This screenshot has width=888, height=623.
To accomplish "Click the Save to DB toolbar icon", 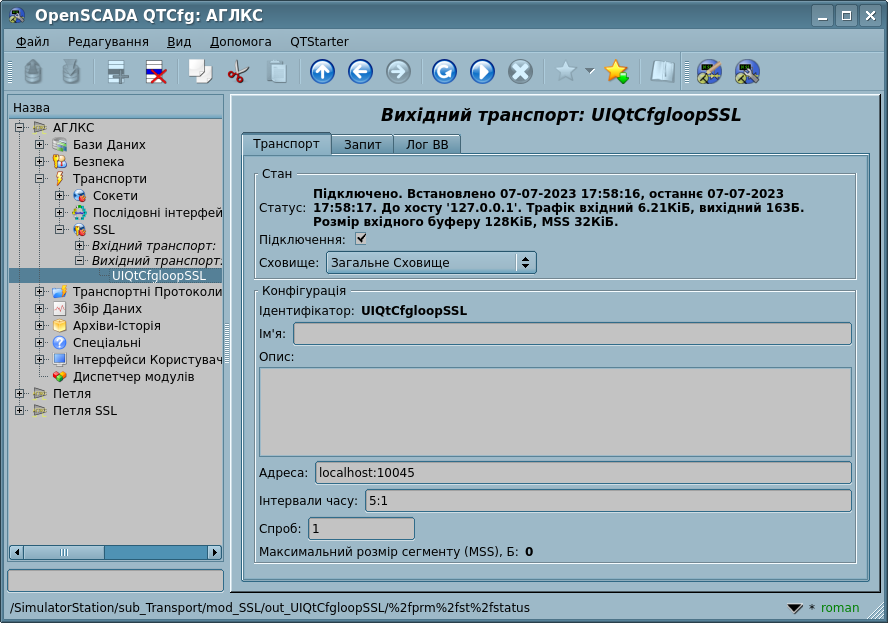I will point(71,72).
